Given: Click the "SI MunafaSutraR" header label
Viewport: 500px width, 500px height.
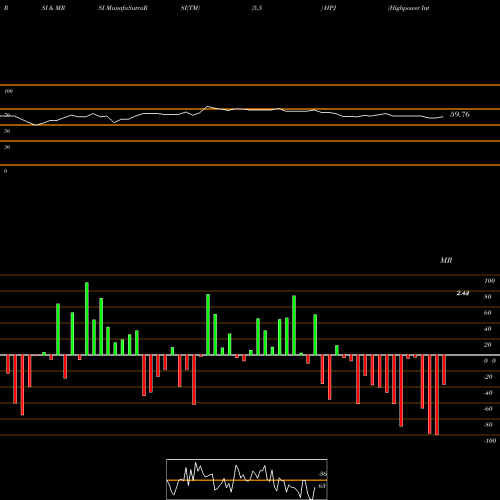Looking at the screenshot, I should click(123, 8).
